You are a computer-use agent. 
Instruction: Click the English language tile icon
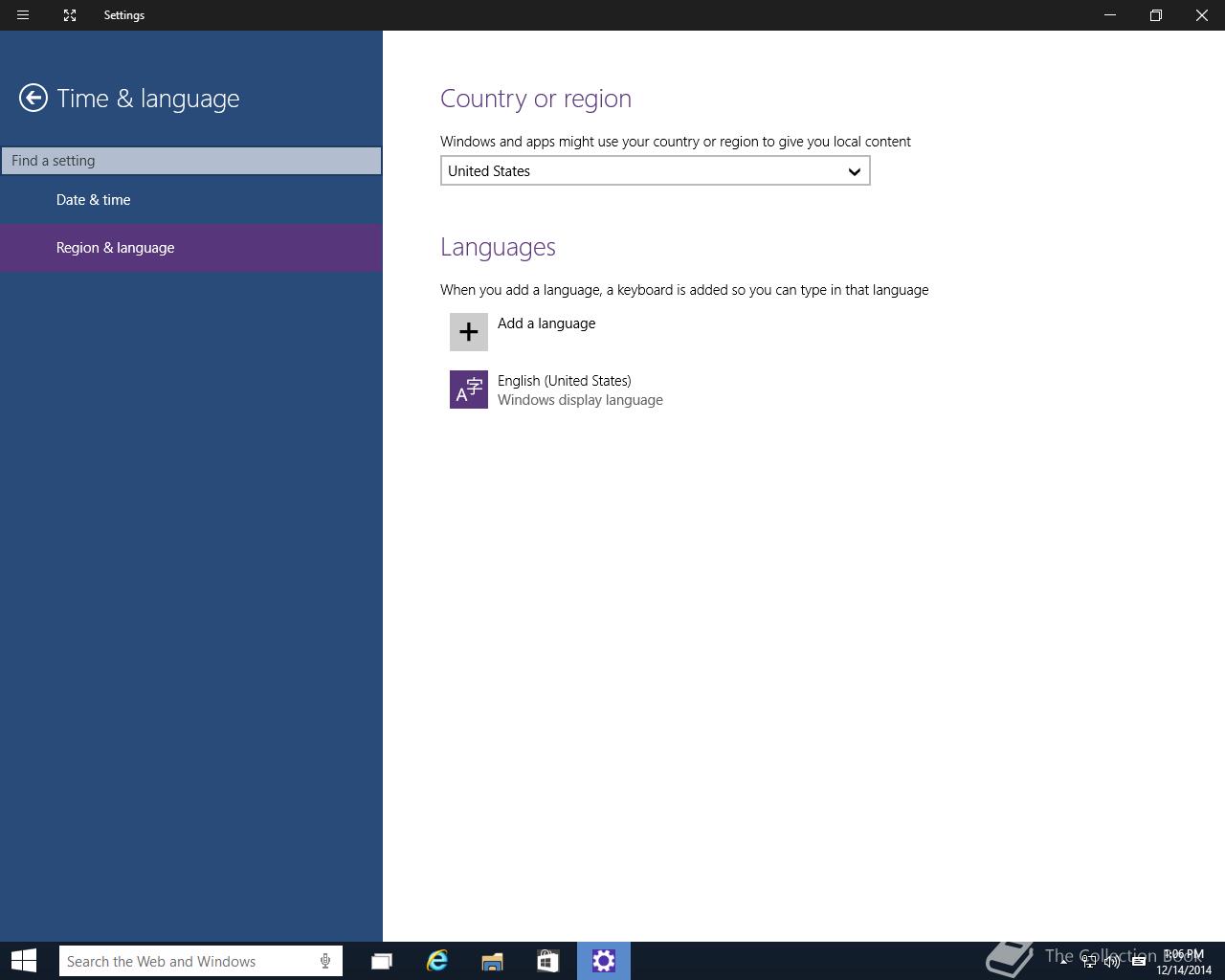pyautogui.click(x=469, y=390)
